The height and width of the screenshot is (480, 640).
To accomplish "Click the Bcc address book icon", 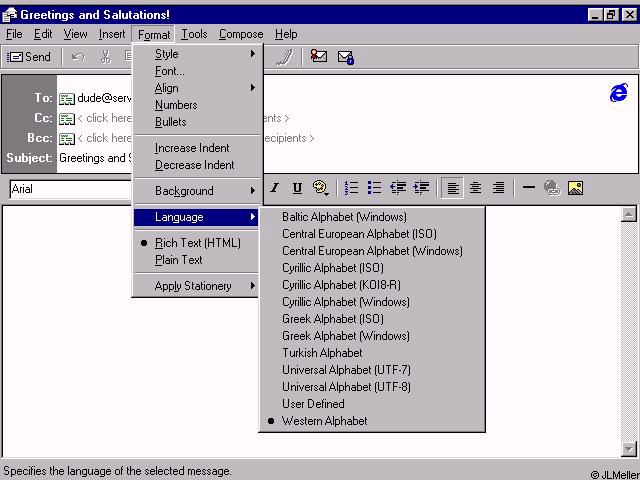I will click(x=67, y=139).
